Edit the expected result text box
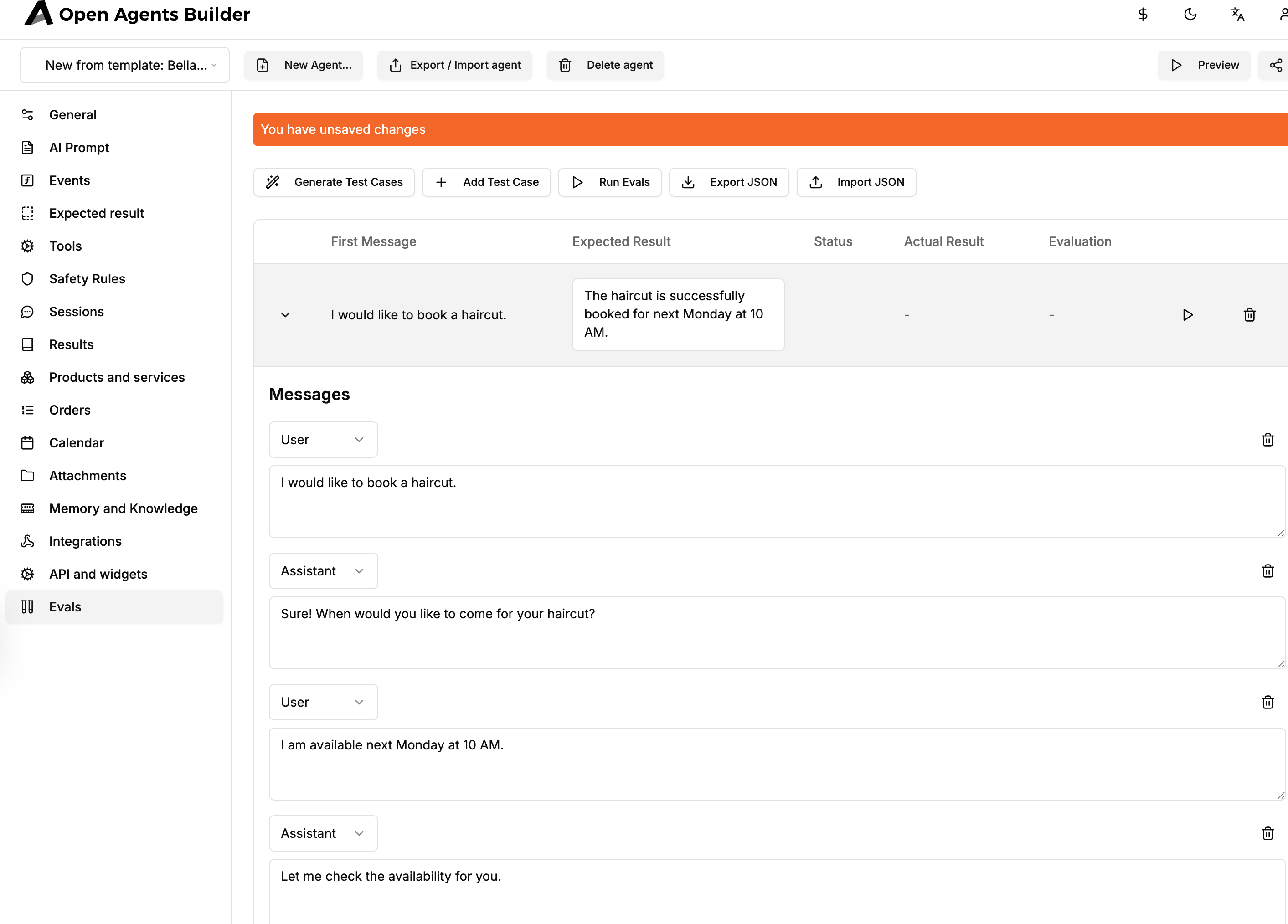The width and height of the screenshot is (1288, 924). (678, 314)
